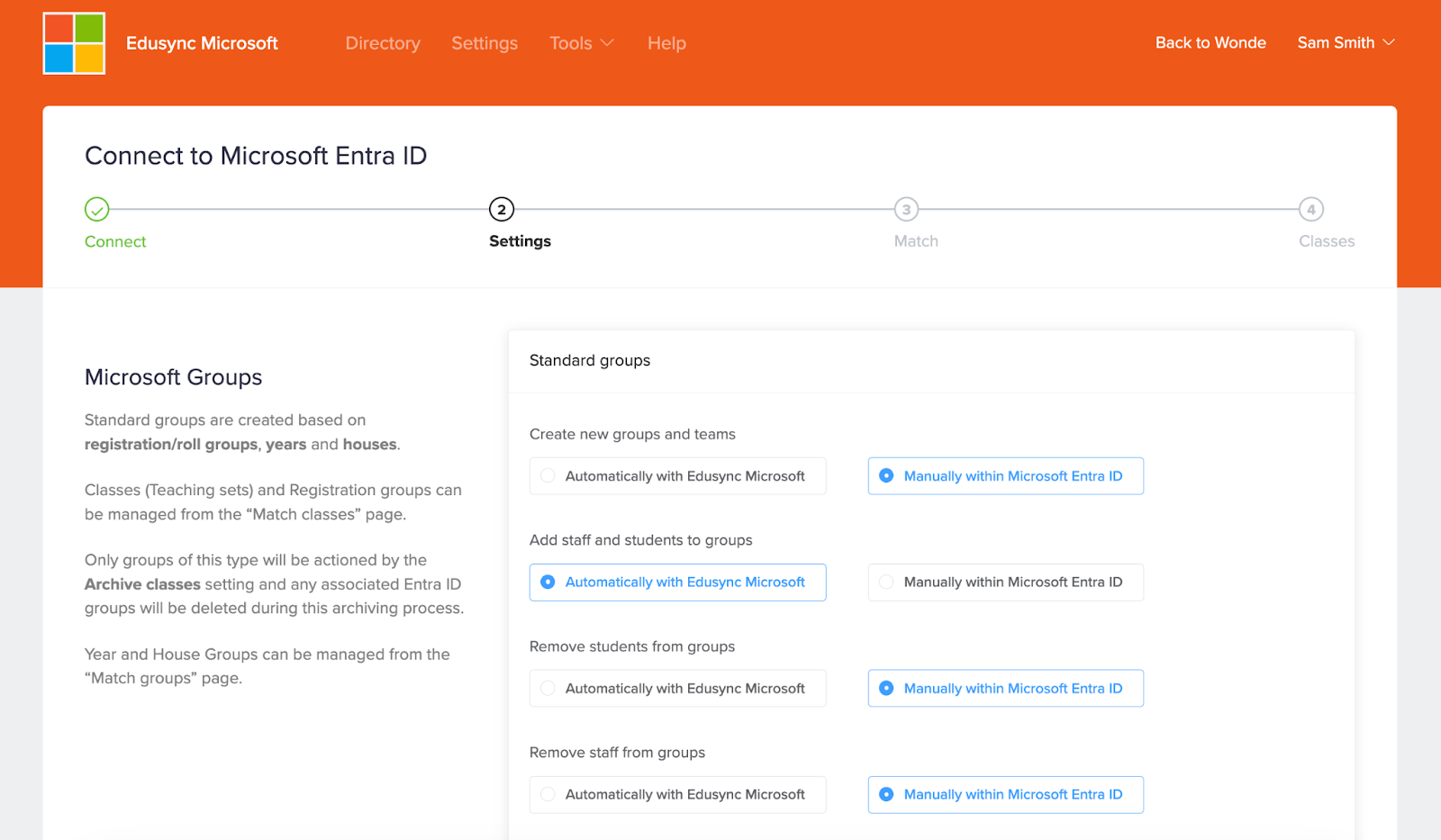1441x840 pixels.
Task: Click the Connect step label
Action: 115,241
